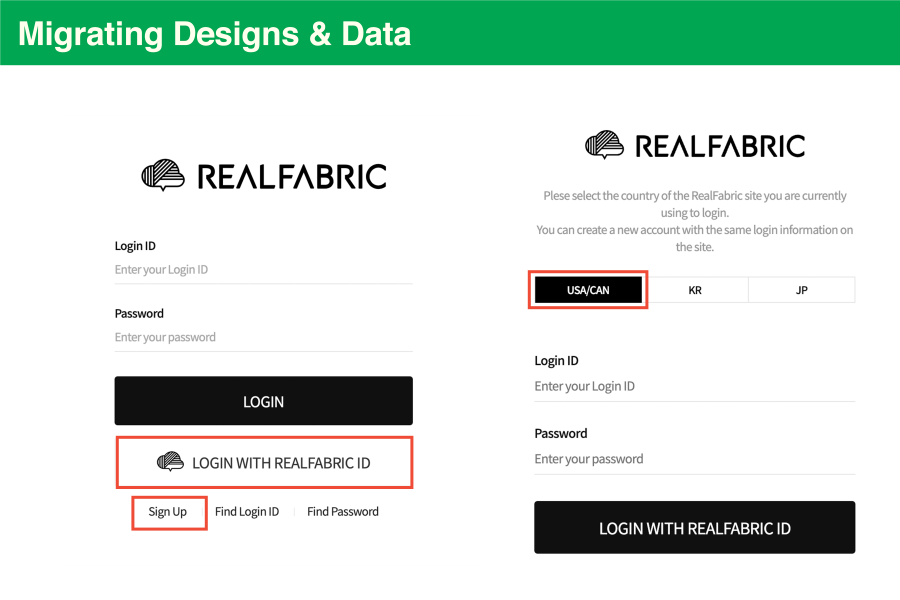Viewport: 900px width, 600px height.
Task: Open the Find Password link
Action: [343, 512]
